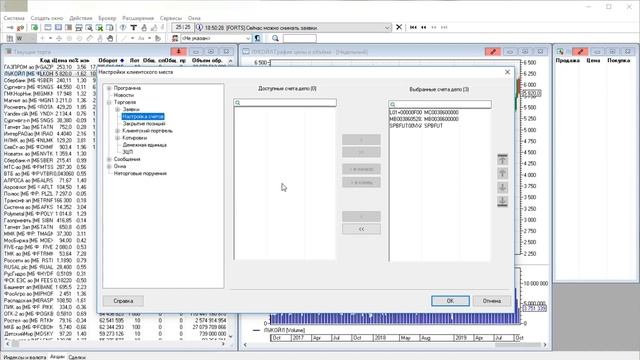Click search field under Выбранные счета депо
The image size is (640, 360).
(440, 104)
